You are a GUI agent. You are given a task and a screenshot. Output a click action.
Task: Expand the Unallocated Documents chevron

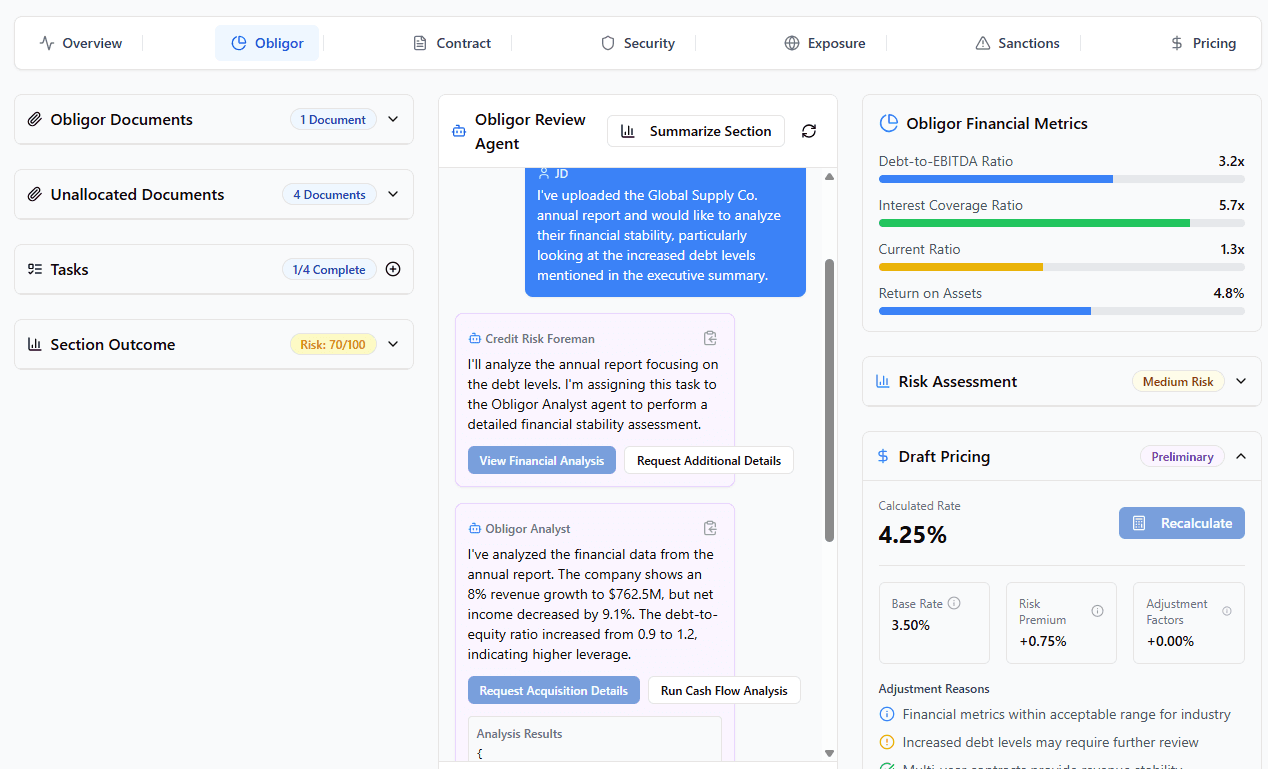click(x=393, y=194)
